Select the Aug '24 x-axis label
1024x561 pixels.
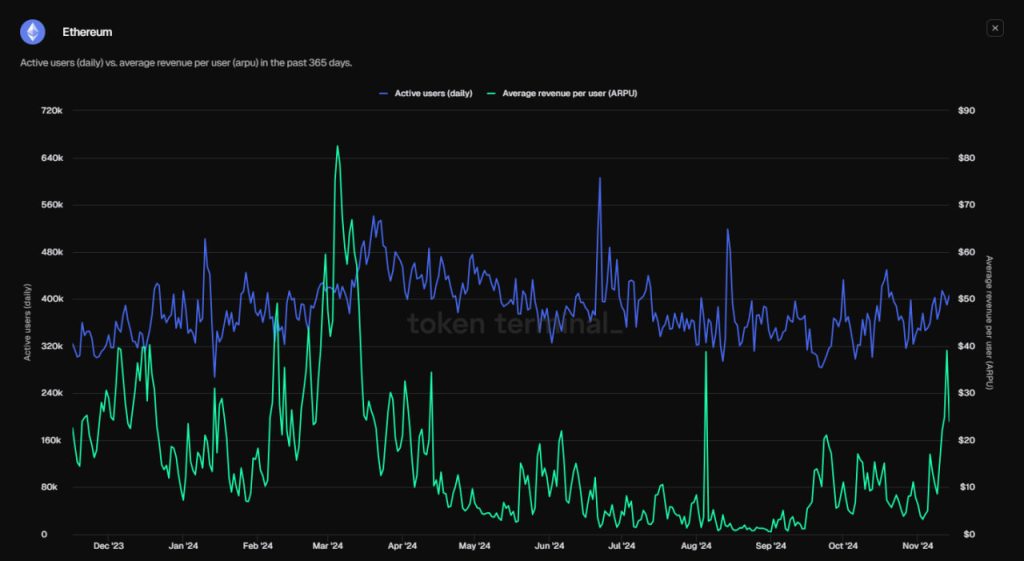(696, 546)
